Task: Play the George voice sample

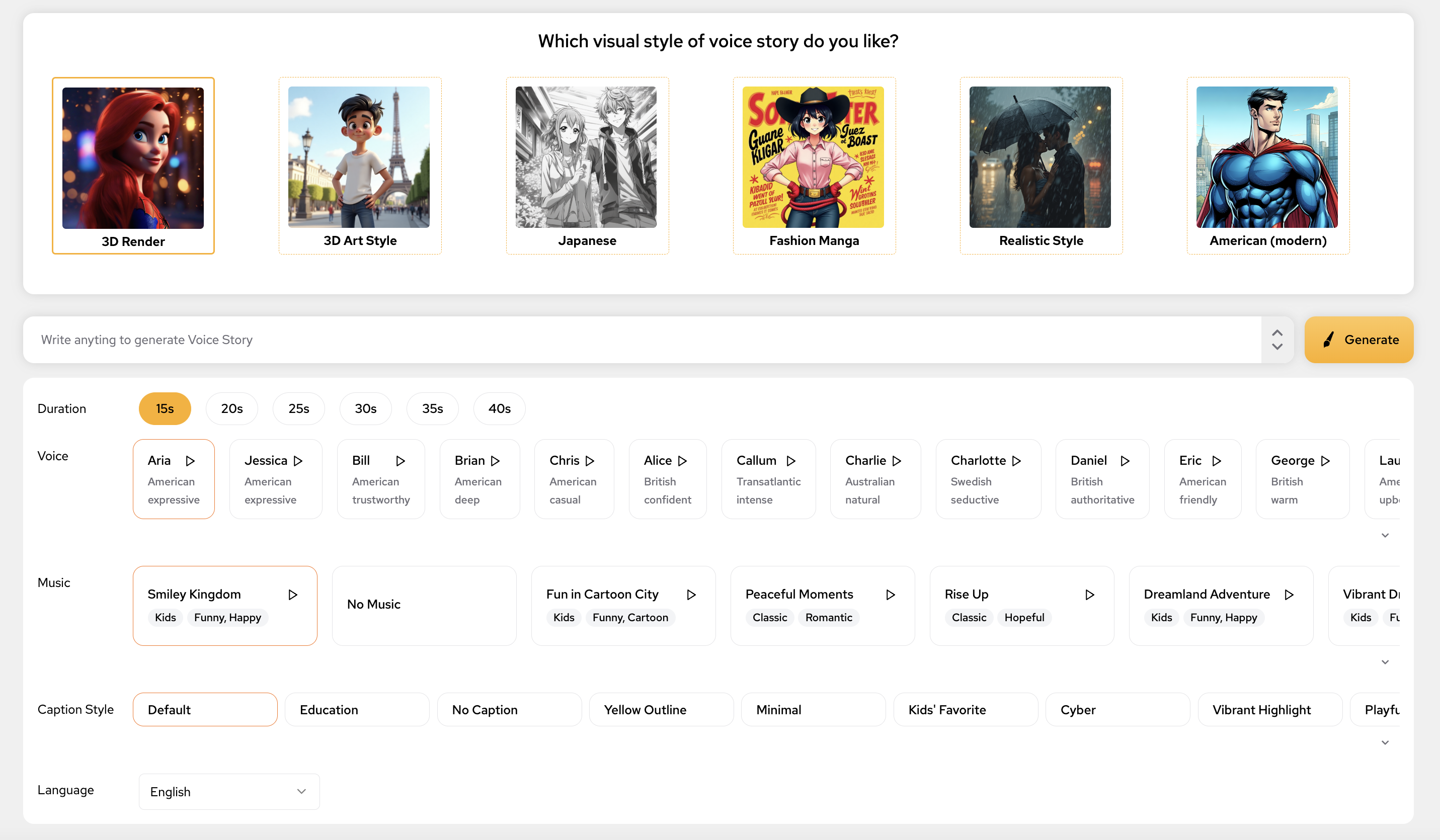Action: (1326, 461)
